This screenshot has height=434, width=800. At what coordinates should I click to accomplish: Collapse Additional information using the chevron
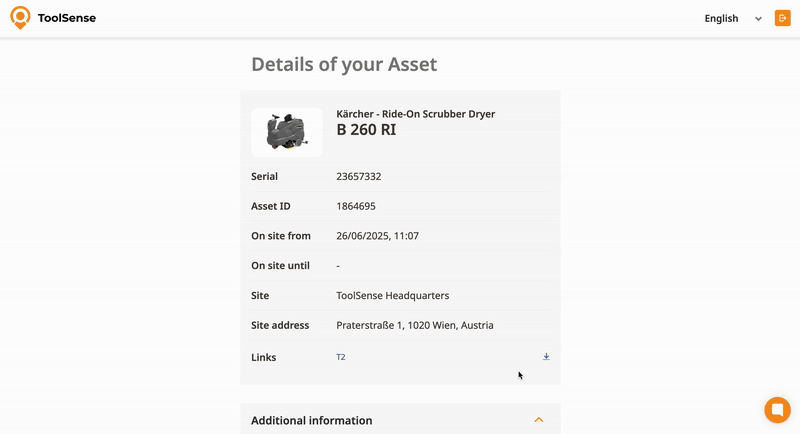[x=539, y=420]
